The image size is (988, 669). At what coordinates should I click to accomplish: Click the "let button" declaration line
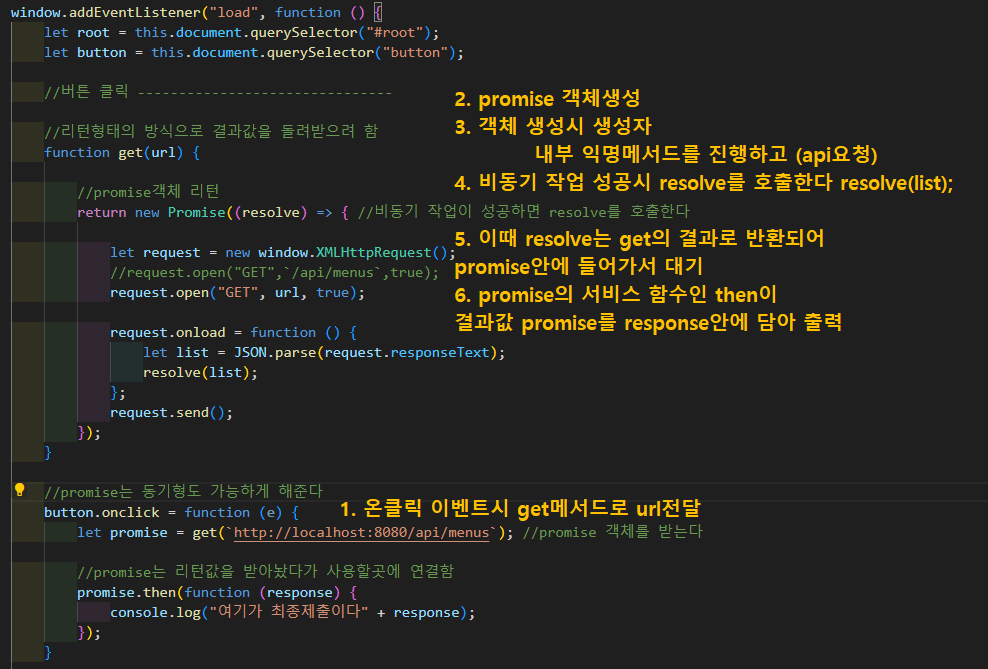coord(254,53)
